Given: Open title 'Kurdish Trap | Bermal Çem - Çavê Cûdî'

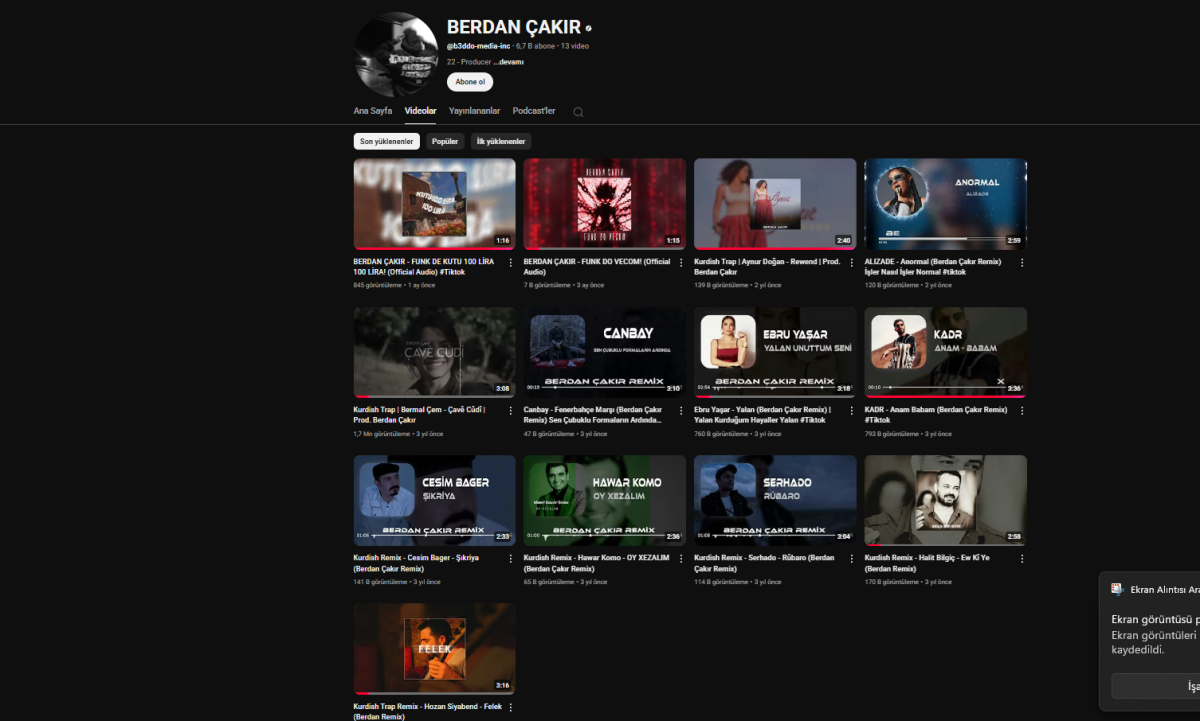Looking at the screenshot, I should (420, 415).
